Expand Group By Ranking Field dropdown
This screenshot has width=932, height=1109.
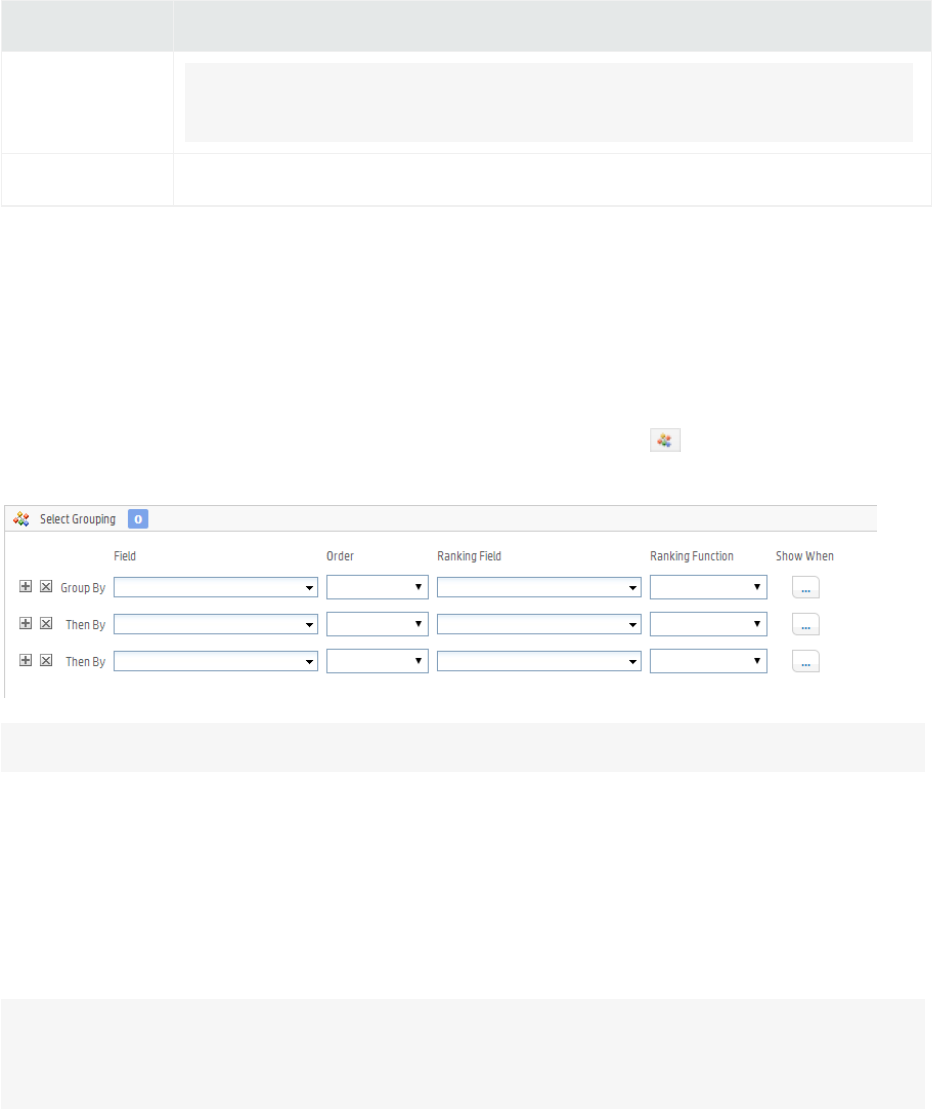click(x=538, y=588)
